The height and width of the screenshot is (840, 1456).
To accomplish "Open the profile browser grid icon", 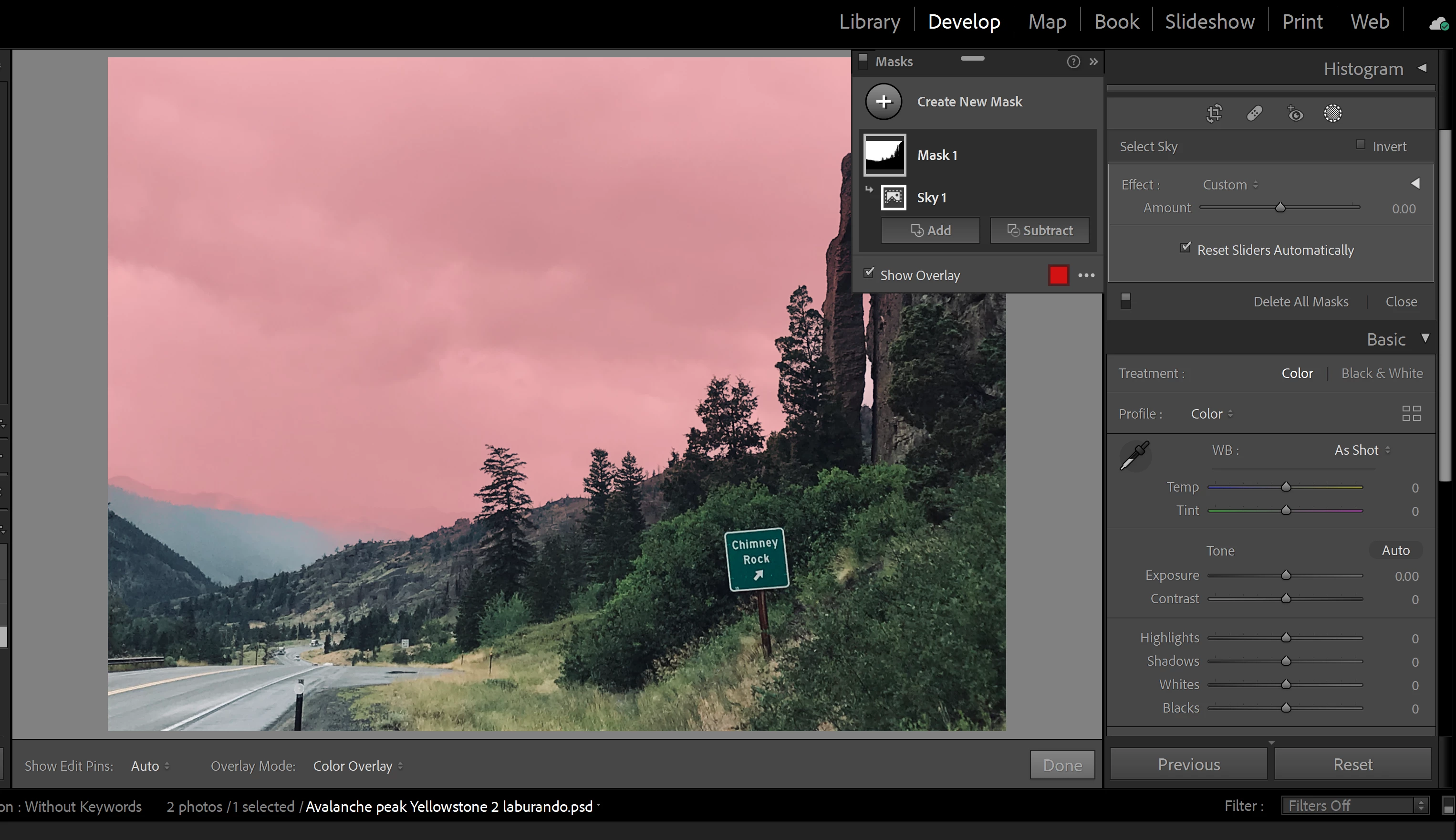I will click(x=1411, y=414).
